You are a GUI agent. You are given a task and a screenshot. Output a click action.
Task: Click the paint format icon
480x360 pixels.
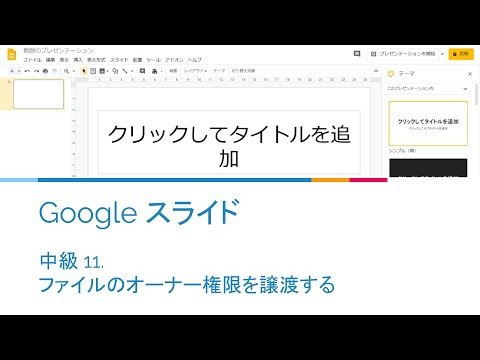tap(55, 71)
